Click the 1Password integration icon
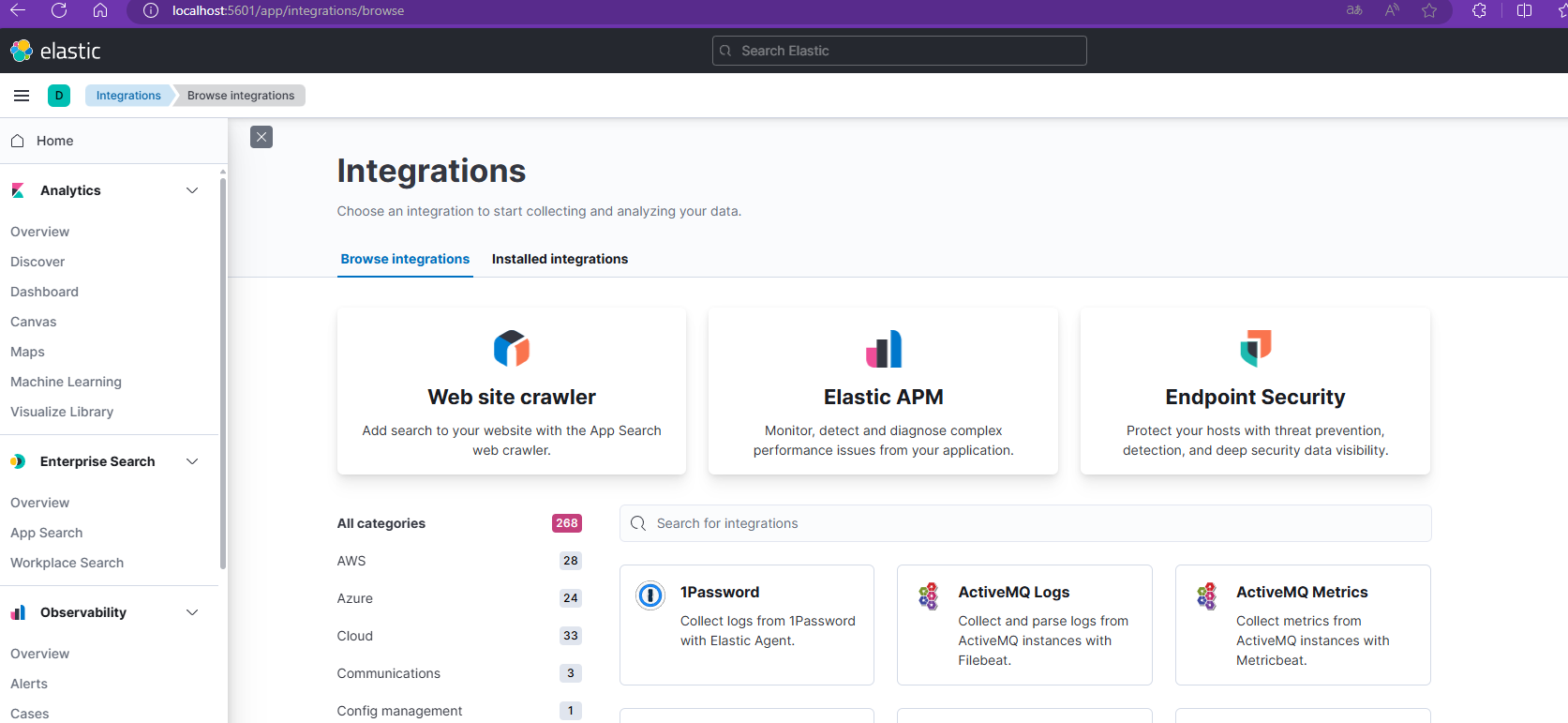1568x723 pixels. tap(650, 595)
